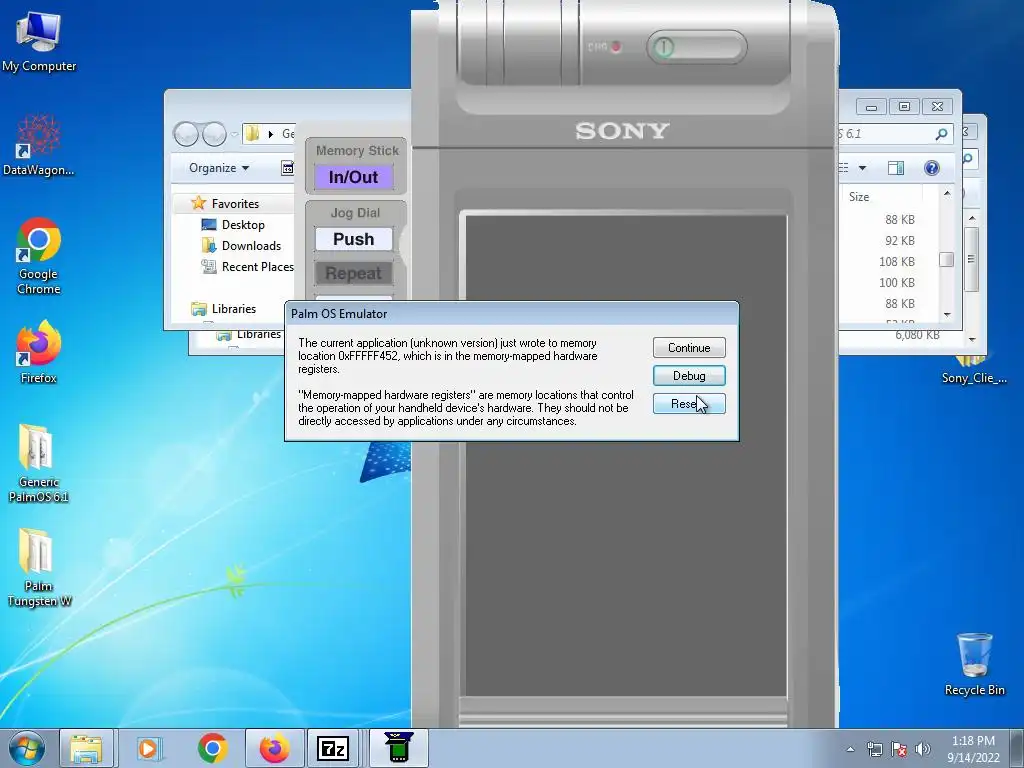Viewport: 1024px width, 768px height.
Task: Click the 92 KB size entry
Action: click(899, 240)
